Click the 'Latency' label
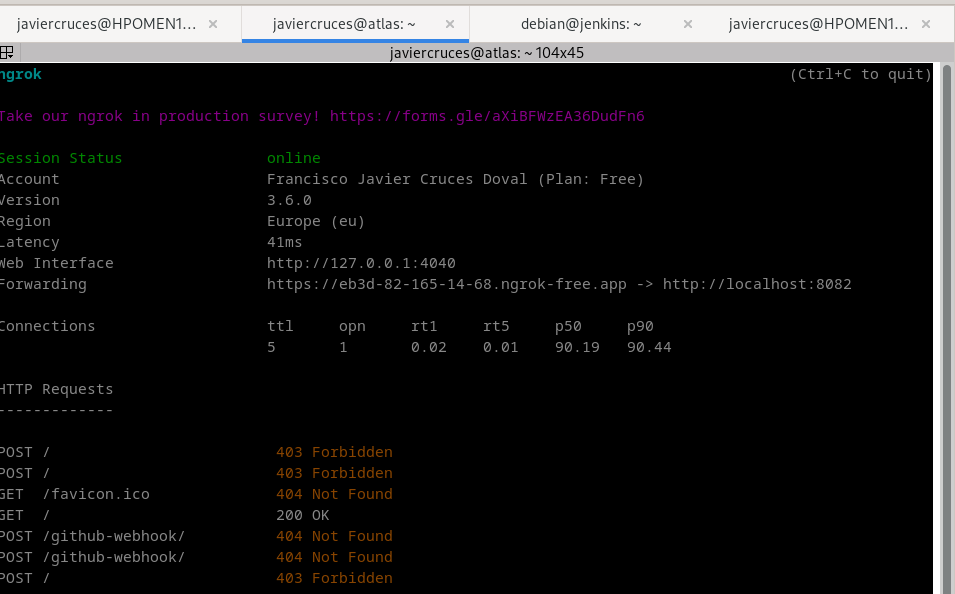955x594 pixels. [x=29, y=242]
